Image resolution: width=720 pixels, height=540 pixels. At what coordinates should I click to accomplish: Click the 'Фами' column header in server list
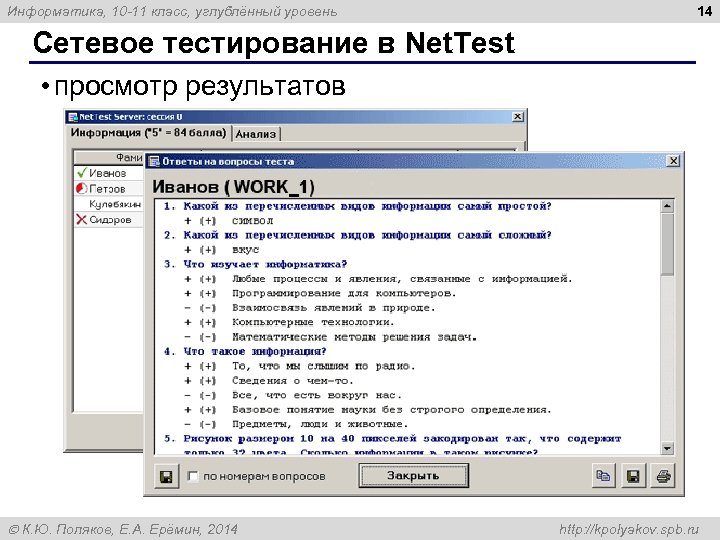[x=109, y=158]
